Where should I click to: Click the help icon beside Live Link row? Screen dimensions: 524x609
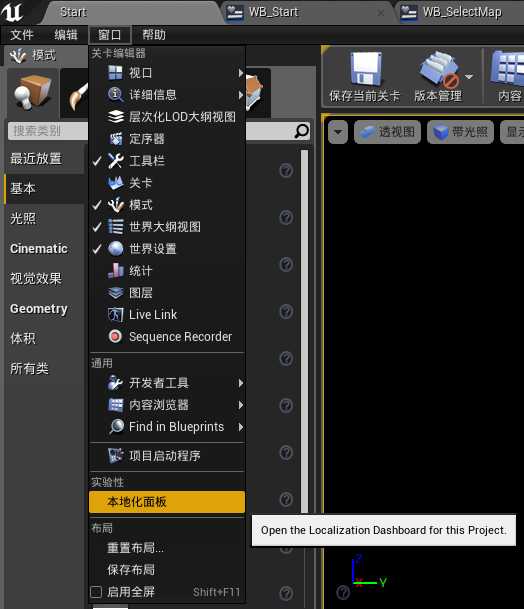(x=286, y=311)
